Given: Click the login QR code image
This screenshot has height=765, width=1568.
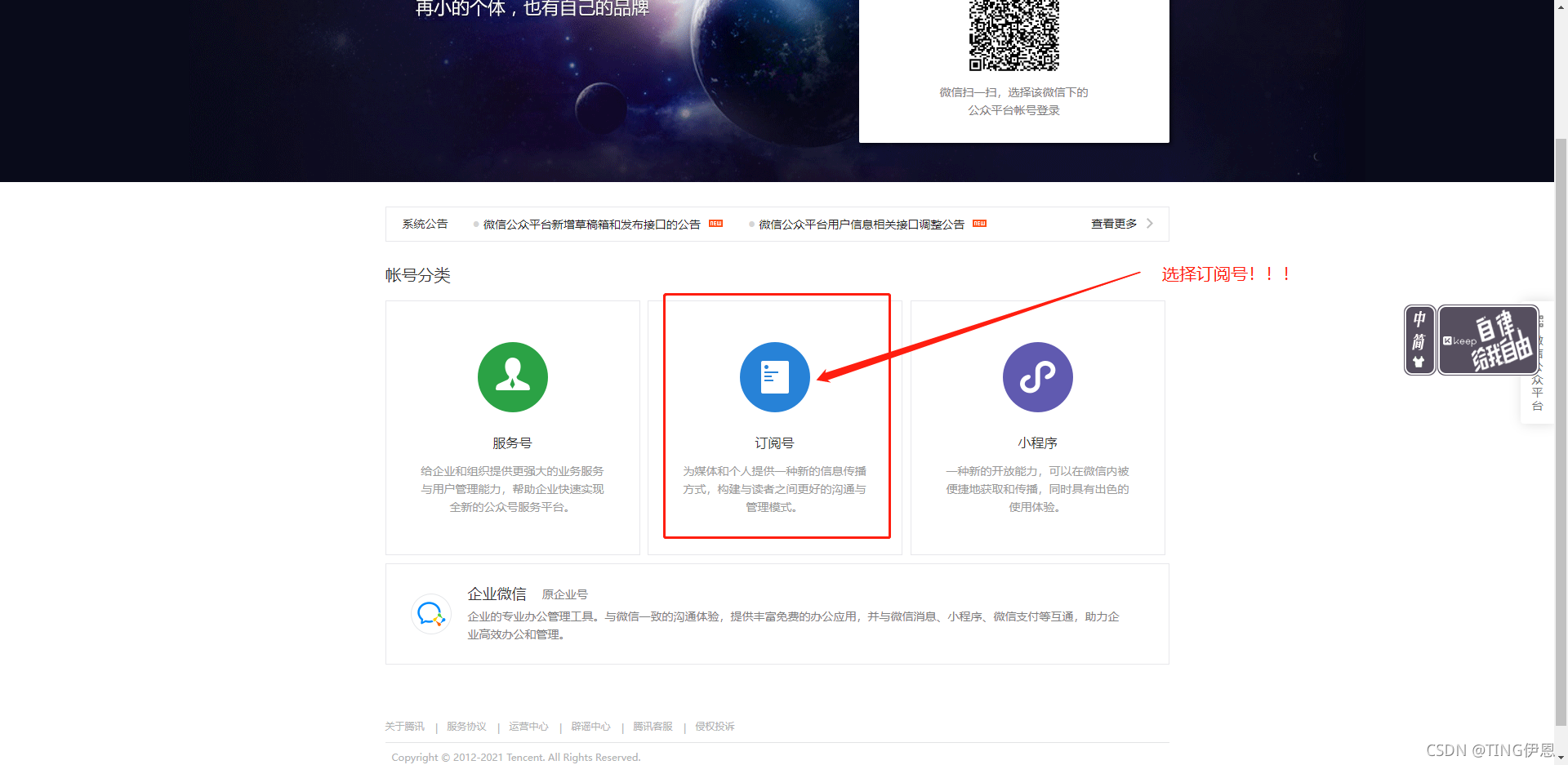Looking at the screenshot, I should click(1013, 35).
